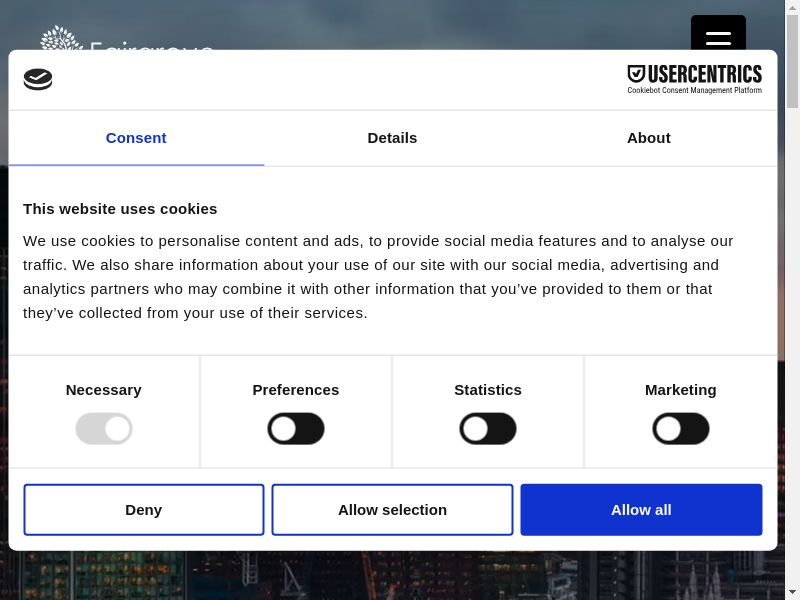Click the Marketing label text
Image resolution: width=800 pixels, height=600 pixels.
pyautogui.click(x=681, y=390)
